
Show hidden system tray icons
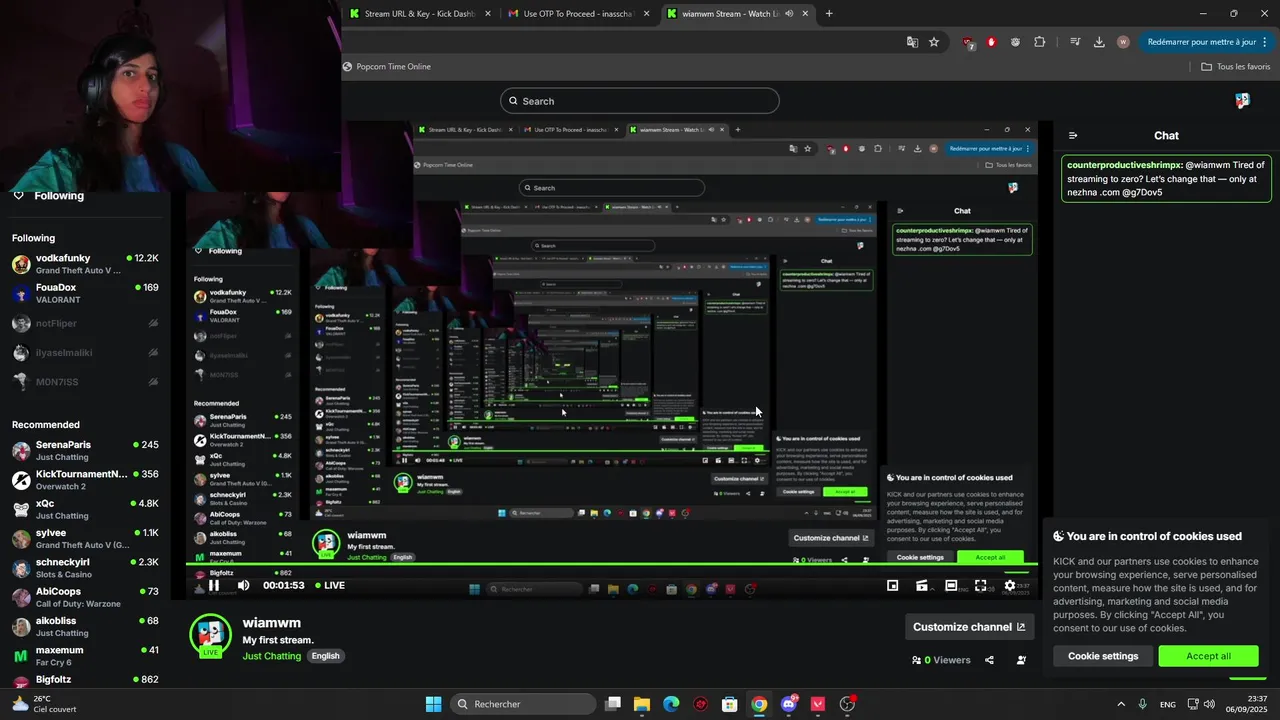(1120, 704)
